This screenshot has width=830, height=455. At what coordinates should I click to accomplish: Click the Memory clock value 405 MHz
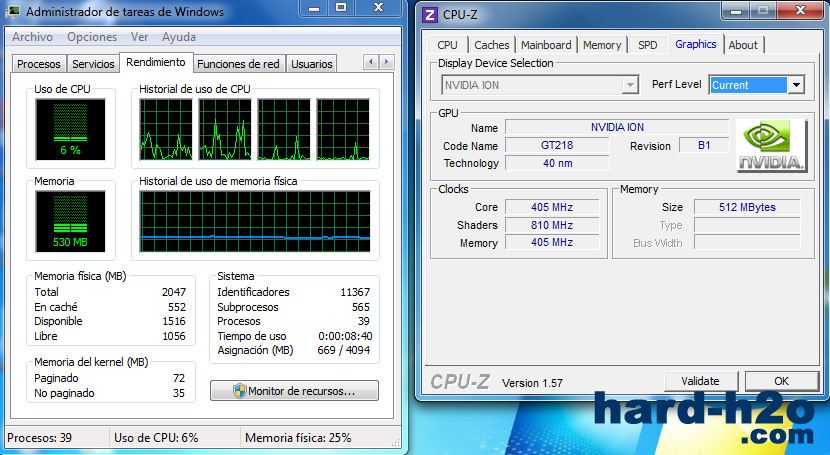tap(552, 242)
